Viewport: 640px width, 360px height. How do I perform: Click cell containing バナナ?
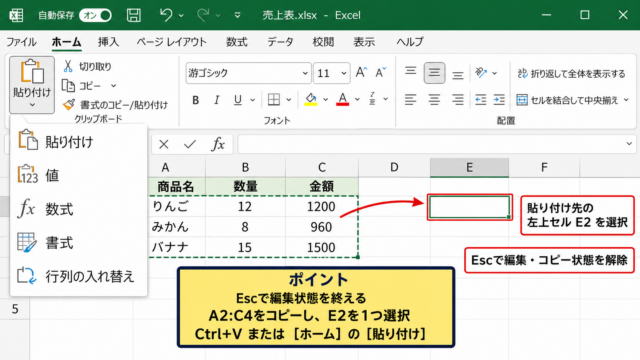pyautogui.click(x=176, y=247)
